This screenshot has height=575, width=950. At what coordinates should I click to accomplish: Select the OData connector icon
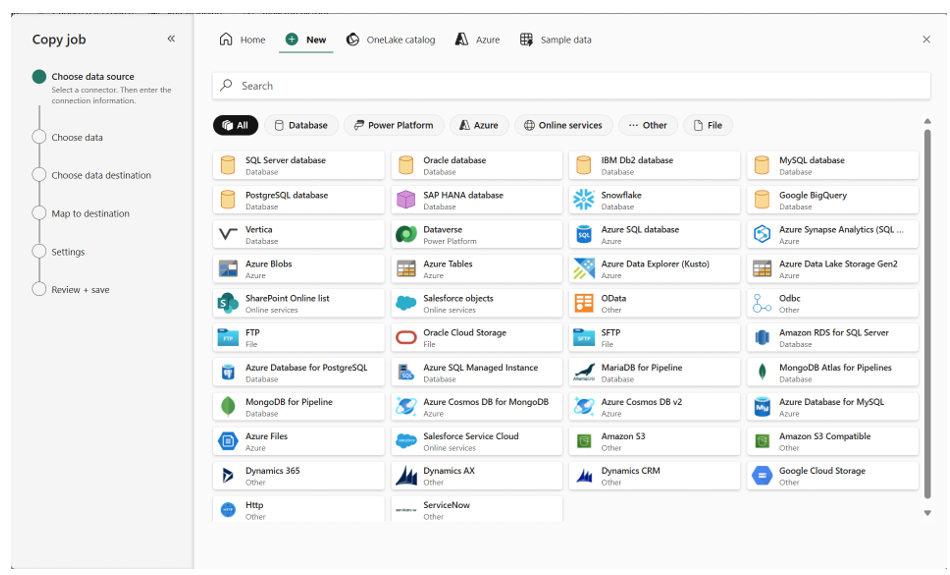tap(583, 303)
